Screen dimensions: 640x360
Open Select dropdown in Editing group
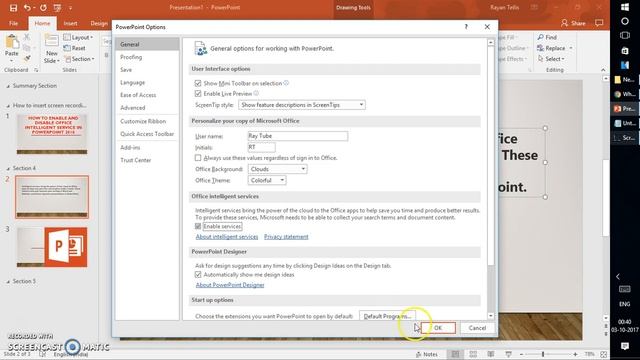click(551, 59)
